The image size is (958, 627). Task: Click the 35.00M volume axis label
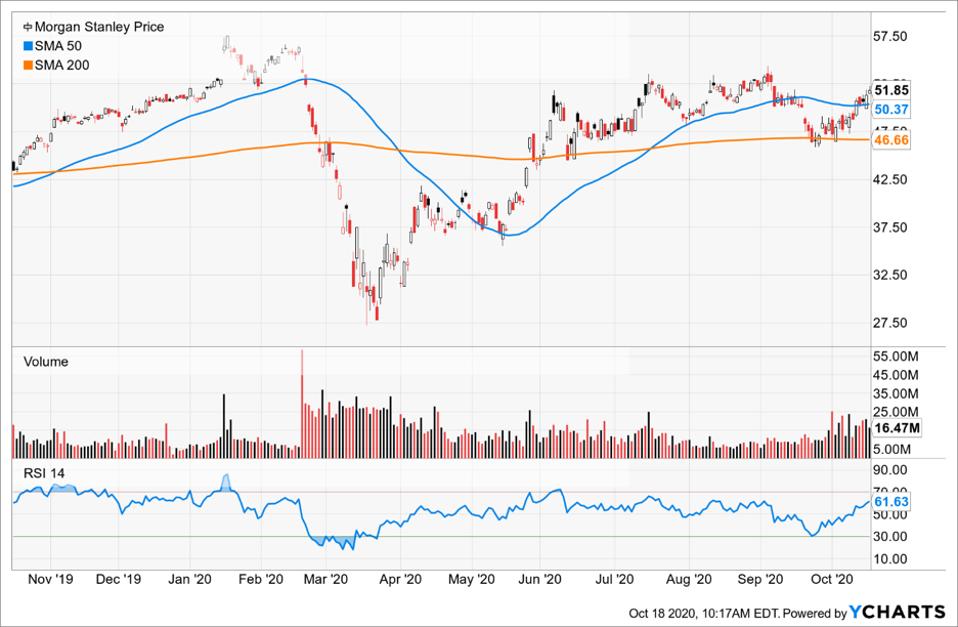click(x=895, y=393)
